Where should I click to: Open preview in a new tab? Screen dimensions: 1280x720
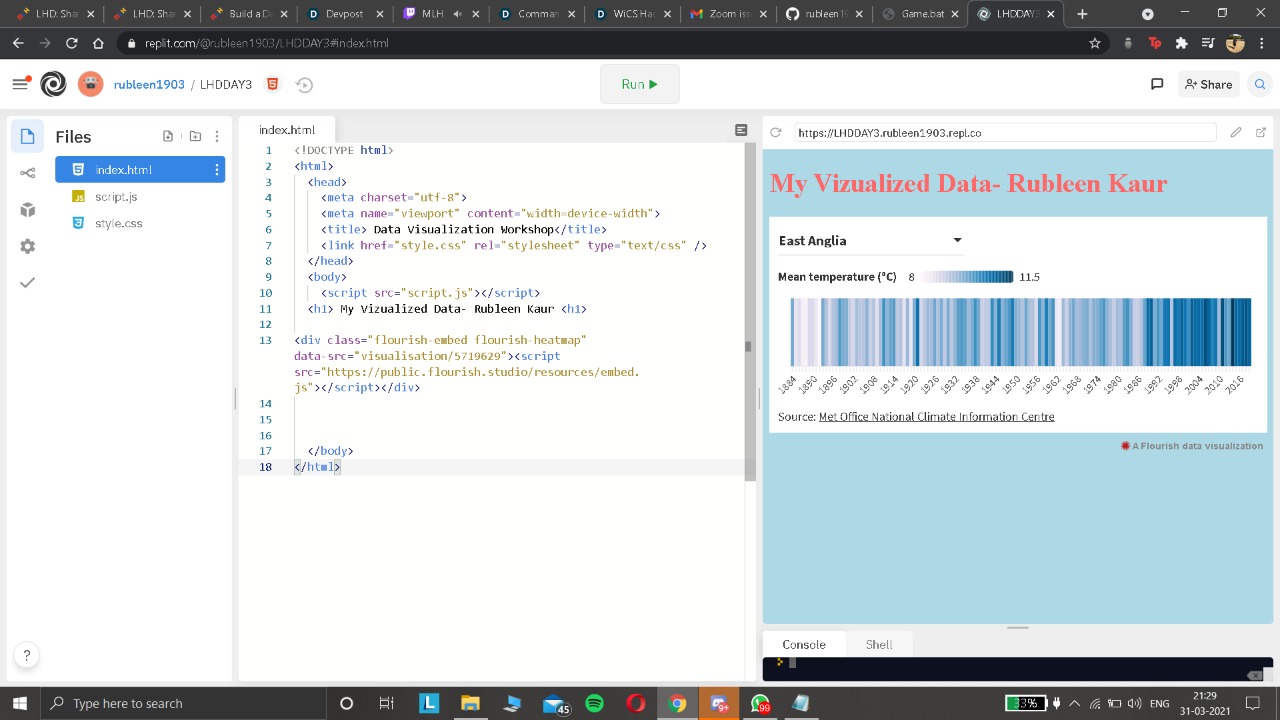coord(1260,132)
